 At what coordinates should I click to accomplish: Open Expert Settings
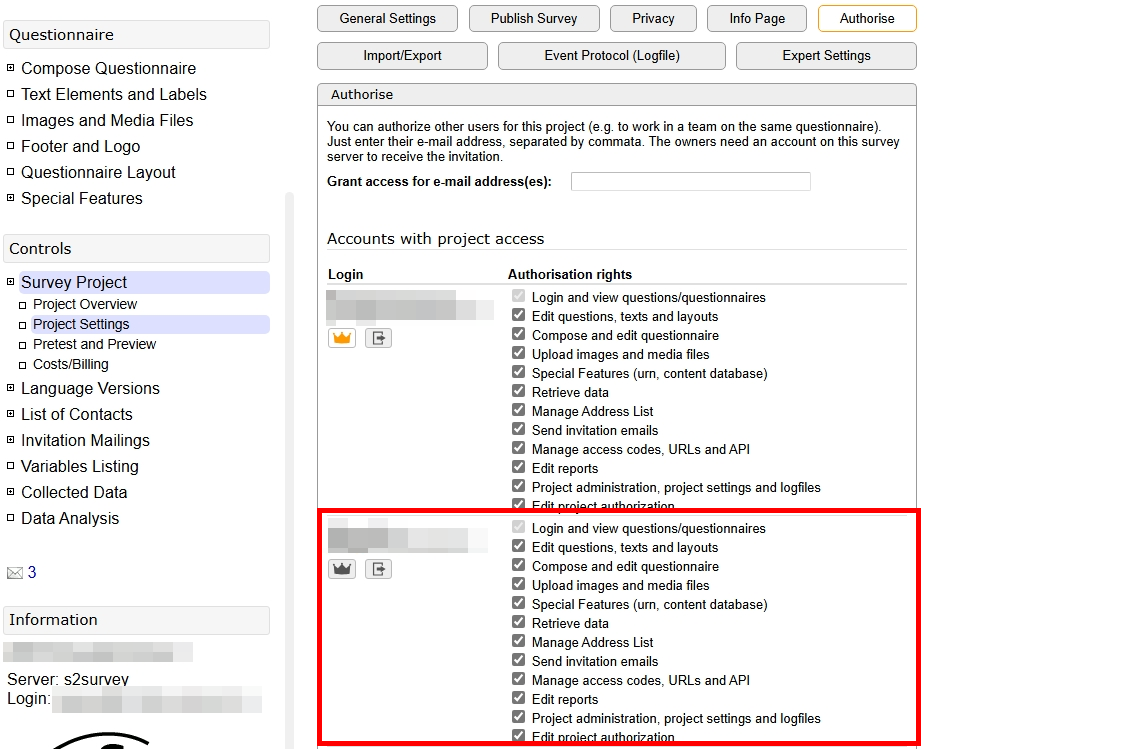tap(826, 55)
